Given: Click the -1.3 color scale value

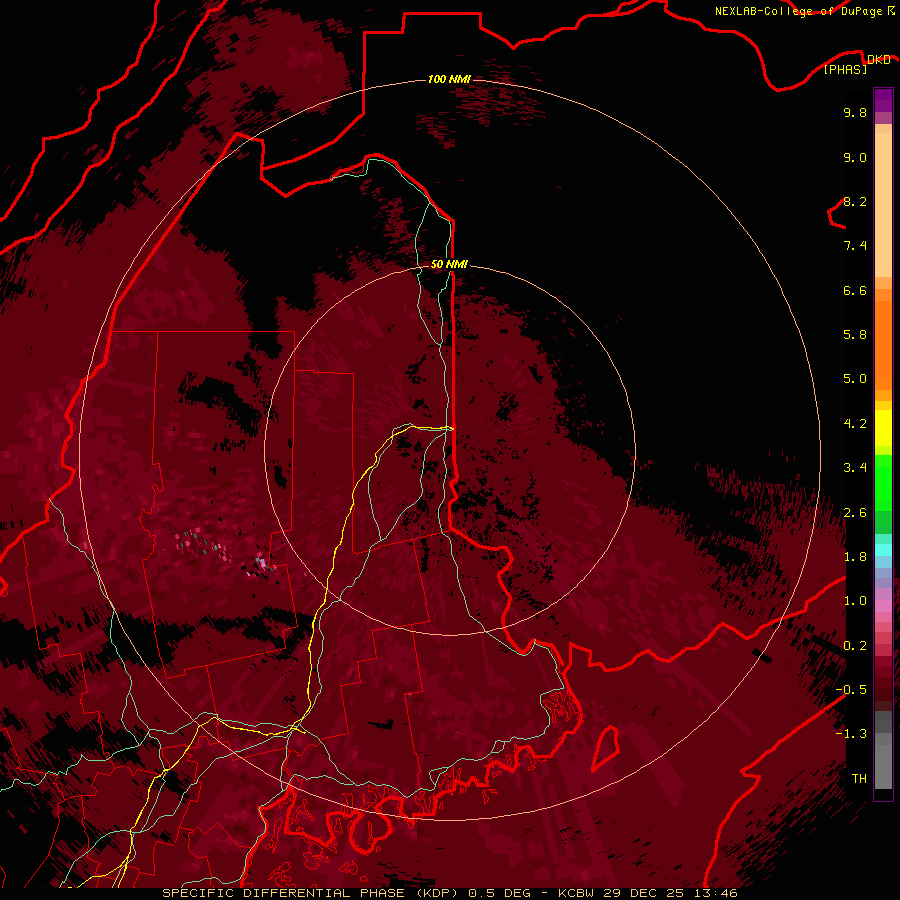Looking at the screenshot, I should tap(851, 734).
